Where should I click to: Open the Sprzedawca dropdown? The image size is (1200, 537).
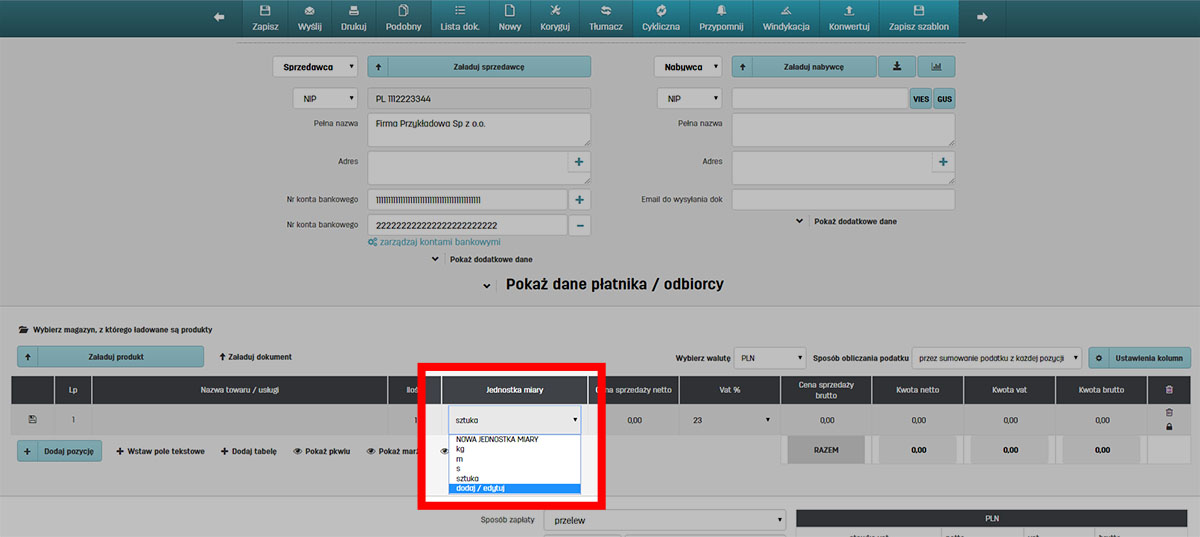(315, 67)
